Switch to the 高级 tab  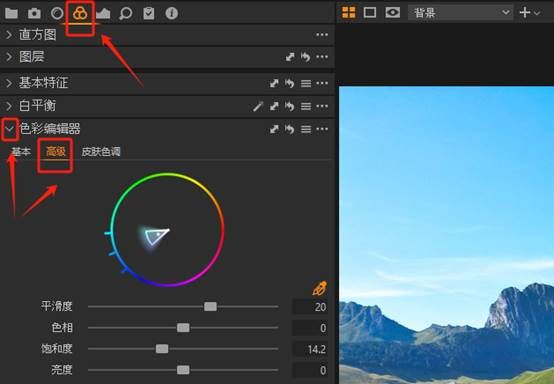coord(56,152)
